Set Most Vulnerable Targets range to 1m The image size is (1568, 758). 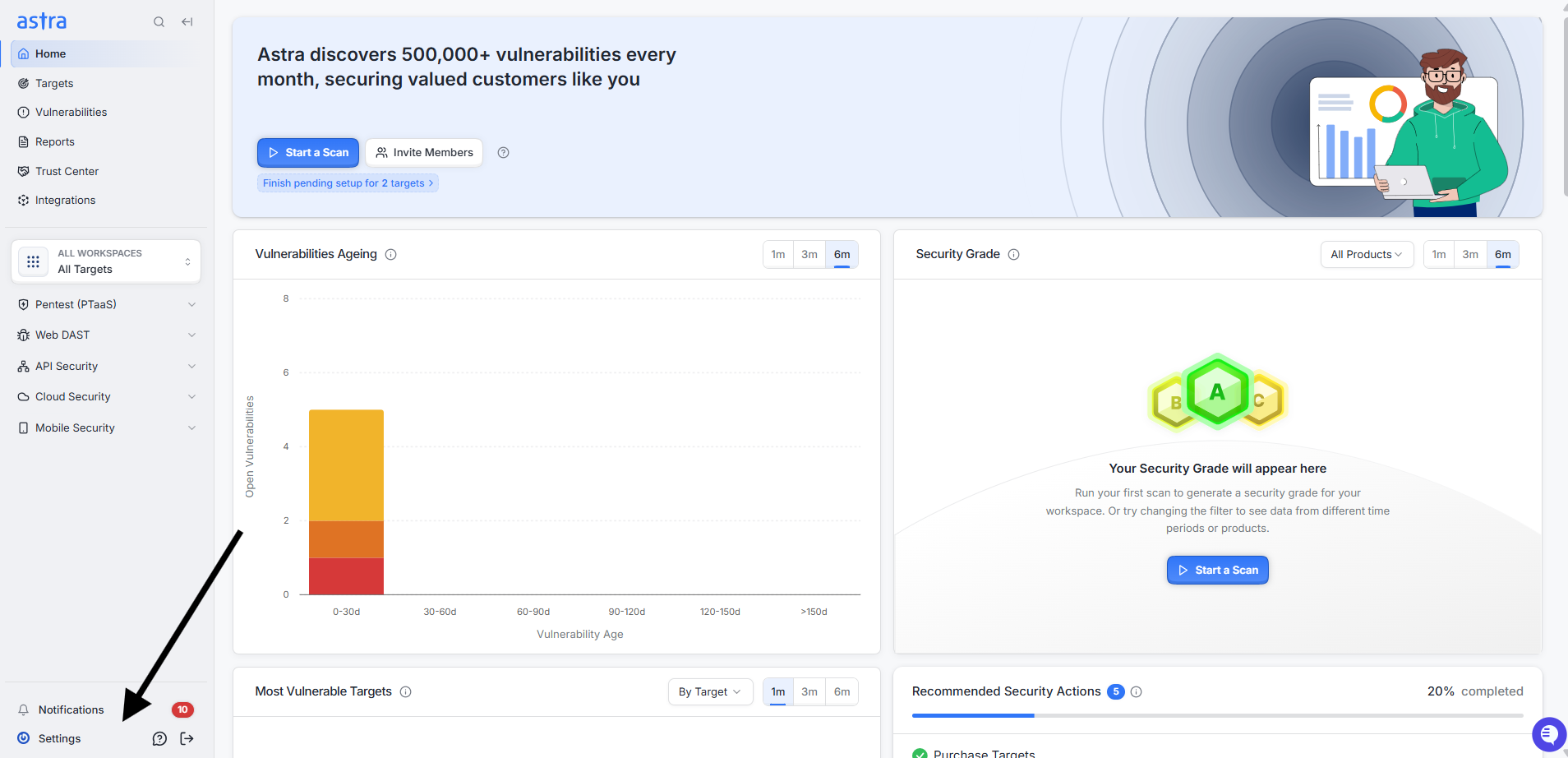(x=778, y=692)
